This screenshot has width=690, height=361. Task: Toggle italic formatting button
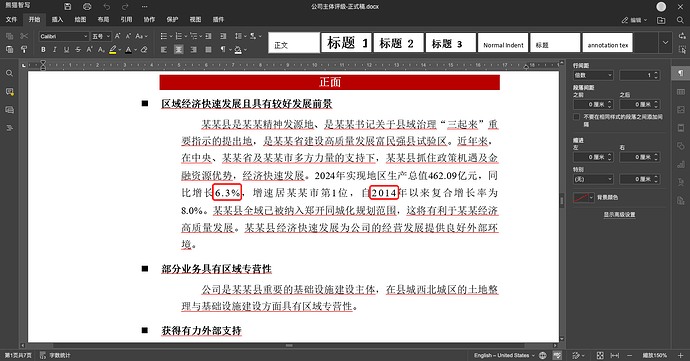pyautogui.click(x=55, y=50)
